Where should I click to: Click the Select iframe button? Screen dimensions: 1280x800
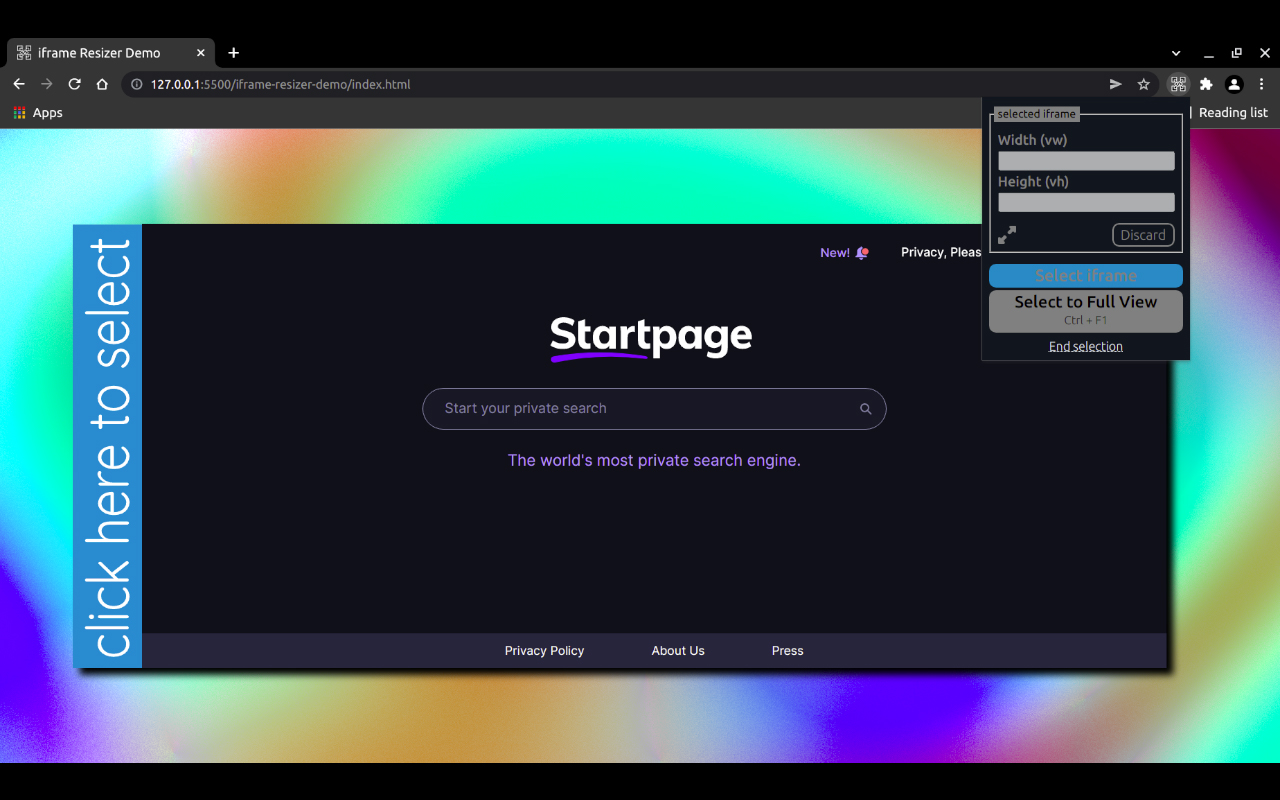pos(1086,276)
